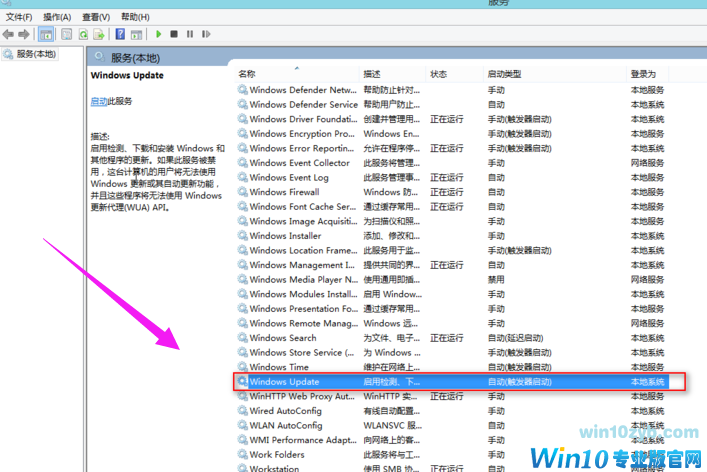Click the gear icon of Windows Time row
This screenshot has width=707, height=472.
tap(243, 367)
